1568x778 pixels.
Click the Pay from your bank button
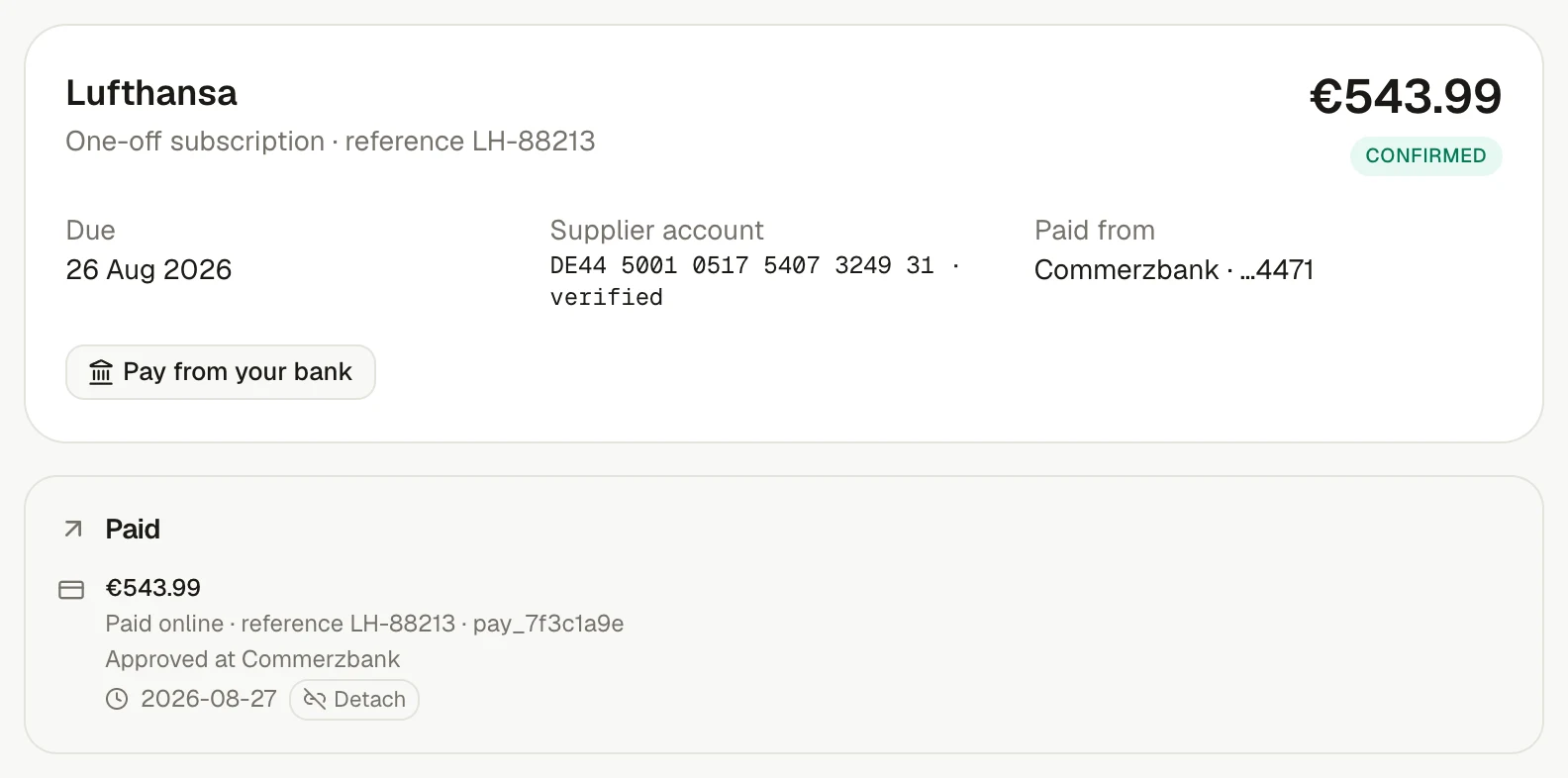coord(221,372)
